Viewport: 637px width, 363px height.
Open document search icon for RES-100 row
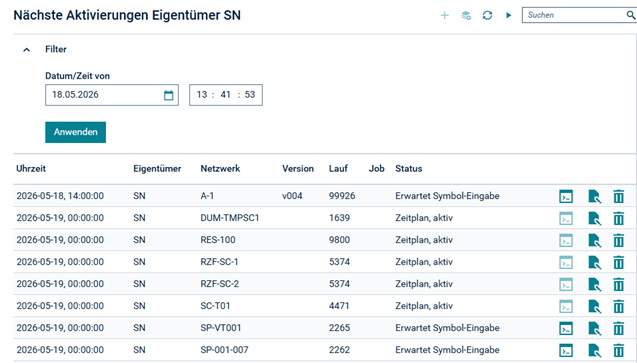(594, 240)
